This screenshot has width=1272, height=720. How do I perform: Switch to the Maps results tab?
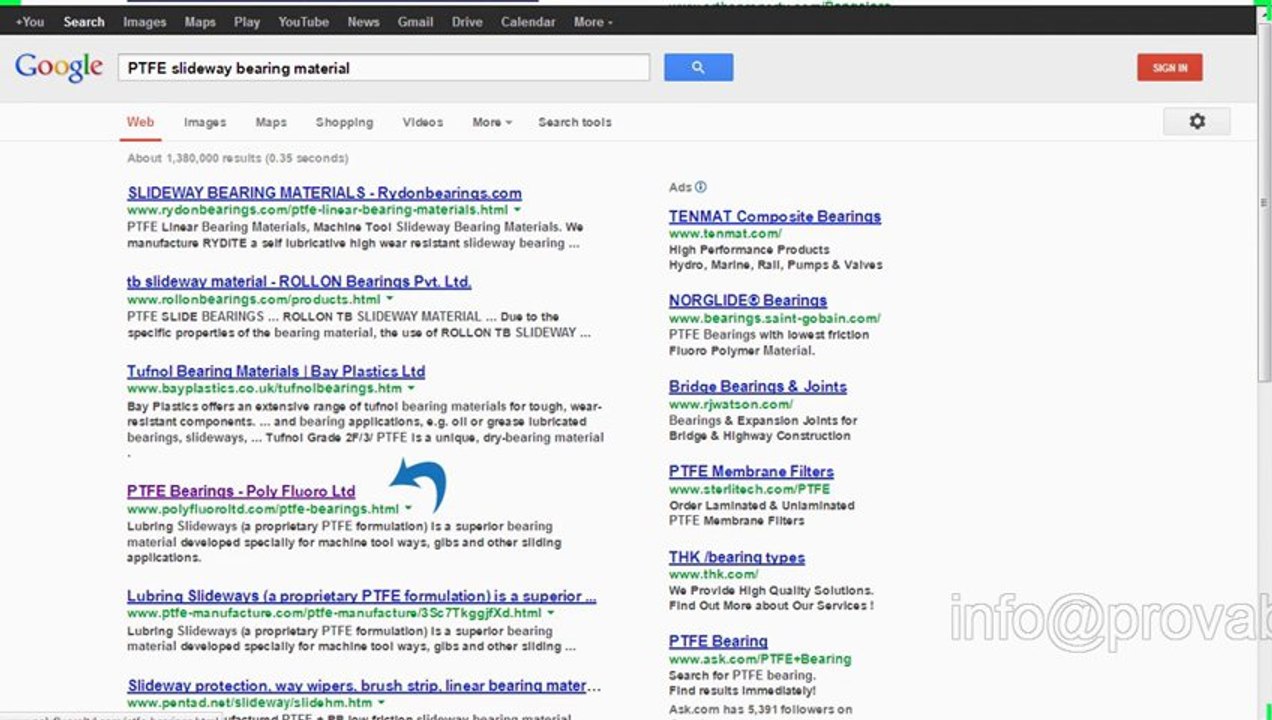271,122
